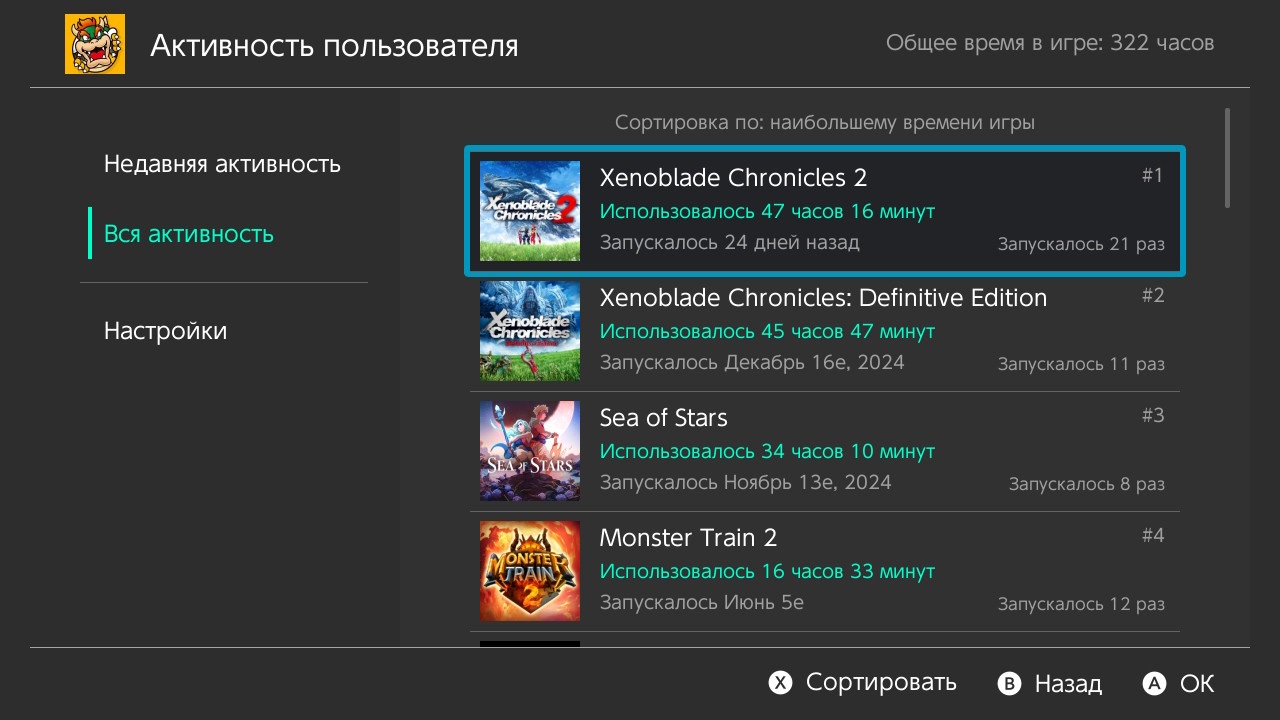Click the X button icon for sorting

pyautogui.click(x=780, y=683)
